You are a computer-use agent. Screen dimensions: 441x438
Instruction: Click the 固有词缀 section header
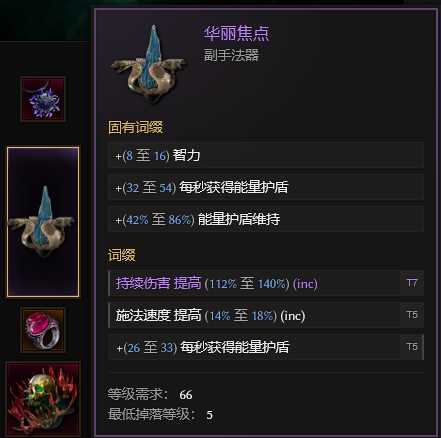[135, 128]
